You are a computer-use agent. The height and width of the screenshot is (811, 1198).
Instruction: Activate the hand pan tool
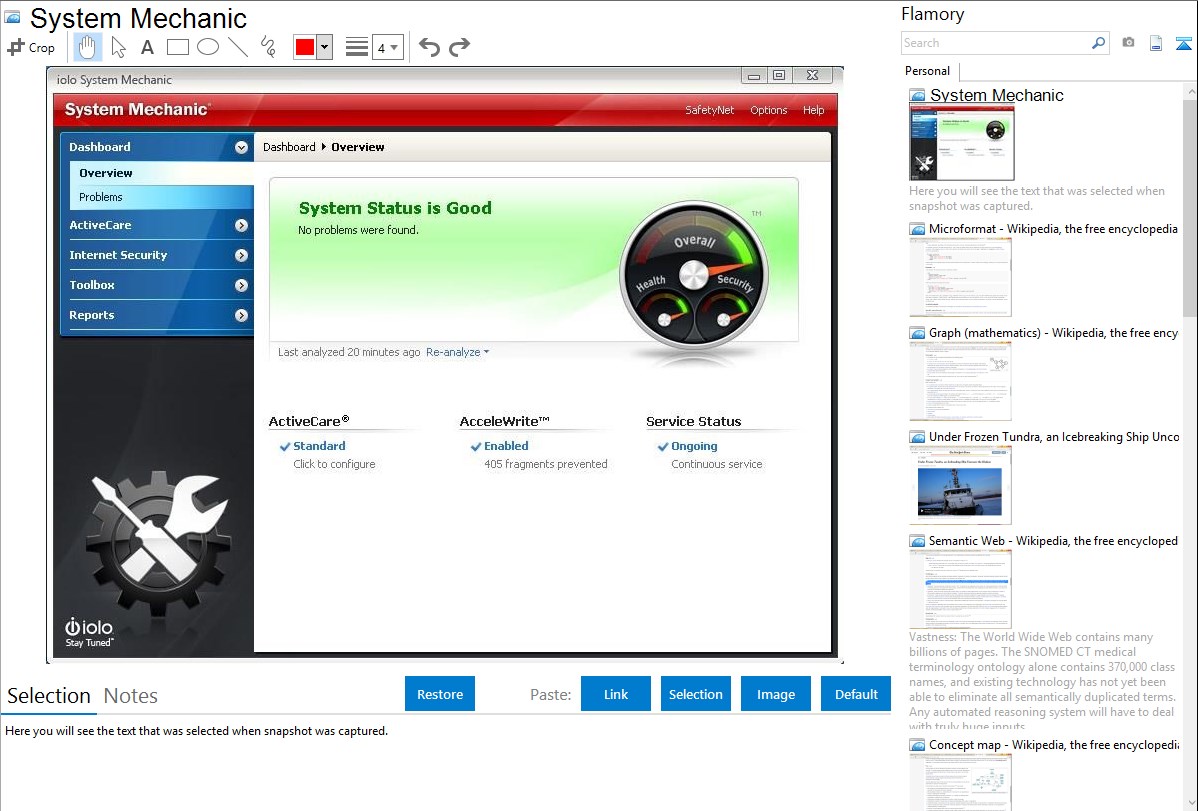(87, 47)
